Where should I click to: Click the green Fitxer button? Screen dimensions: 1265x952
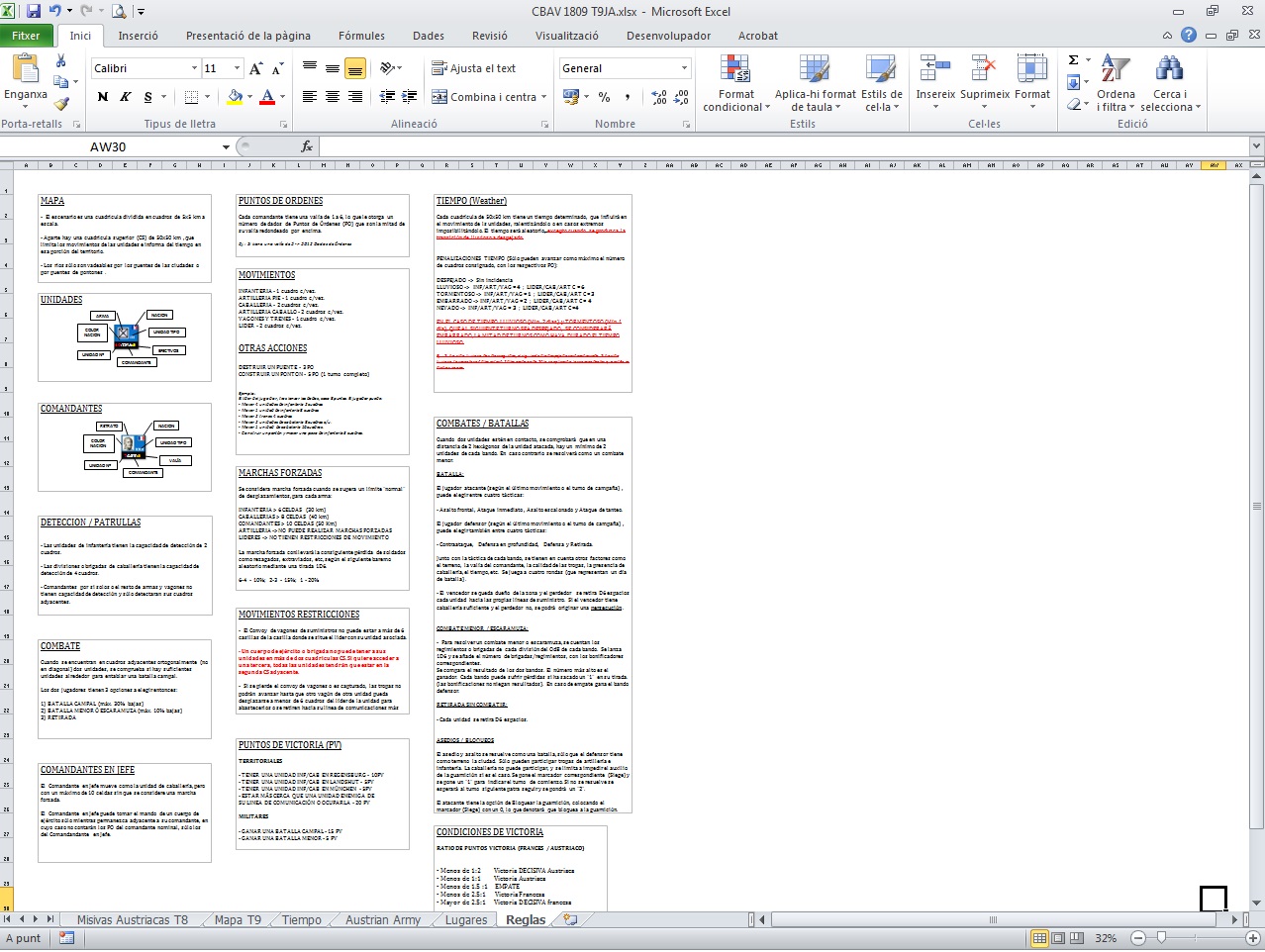[x=27, y=36]
